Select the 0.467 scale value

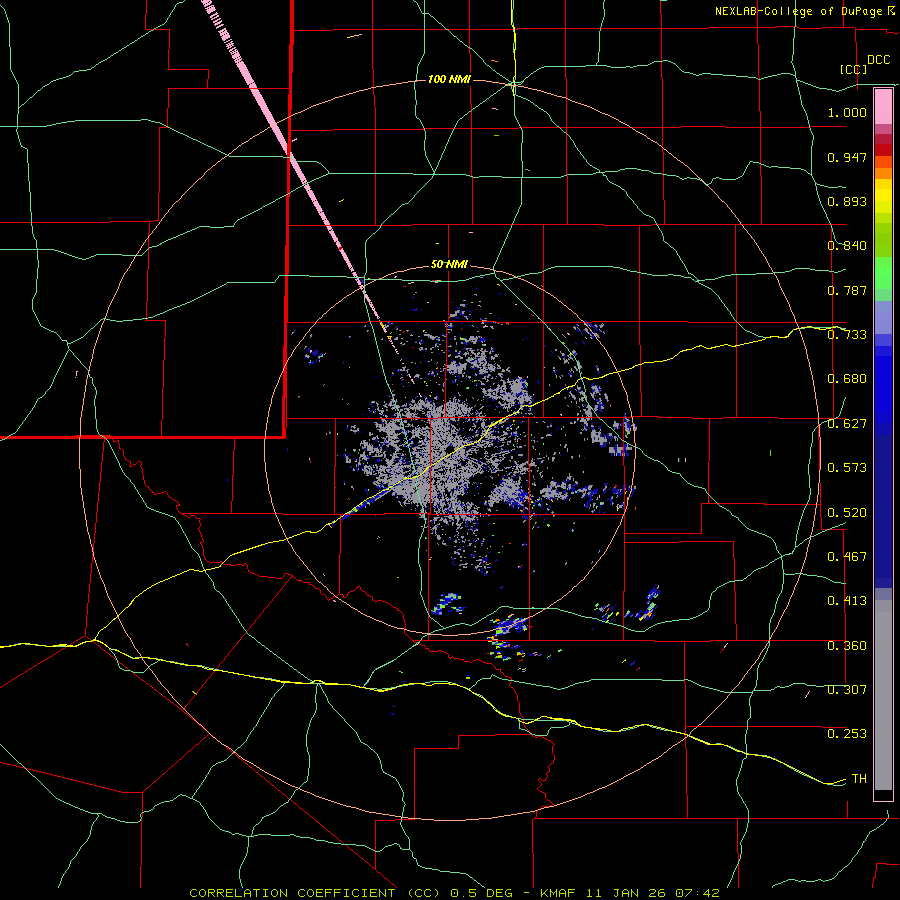click(x=847, y=557)
